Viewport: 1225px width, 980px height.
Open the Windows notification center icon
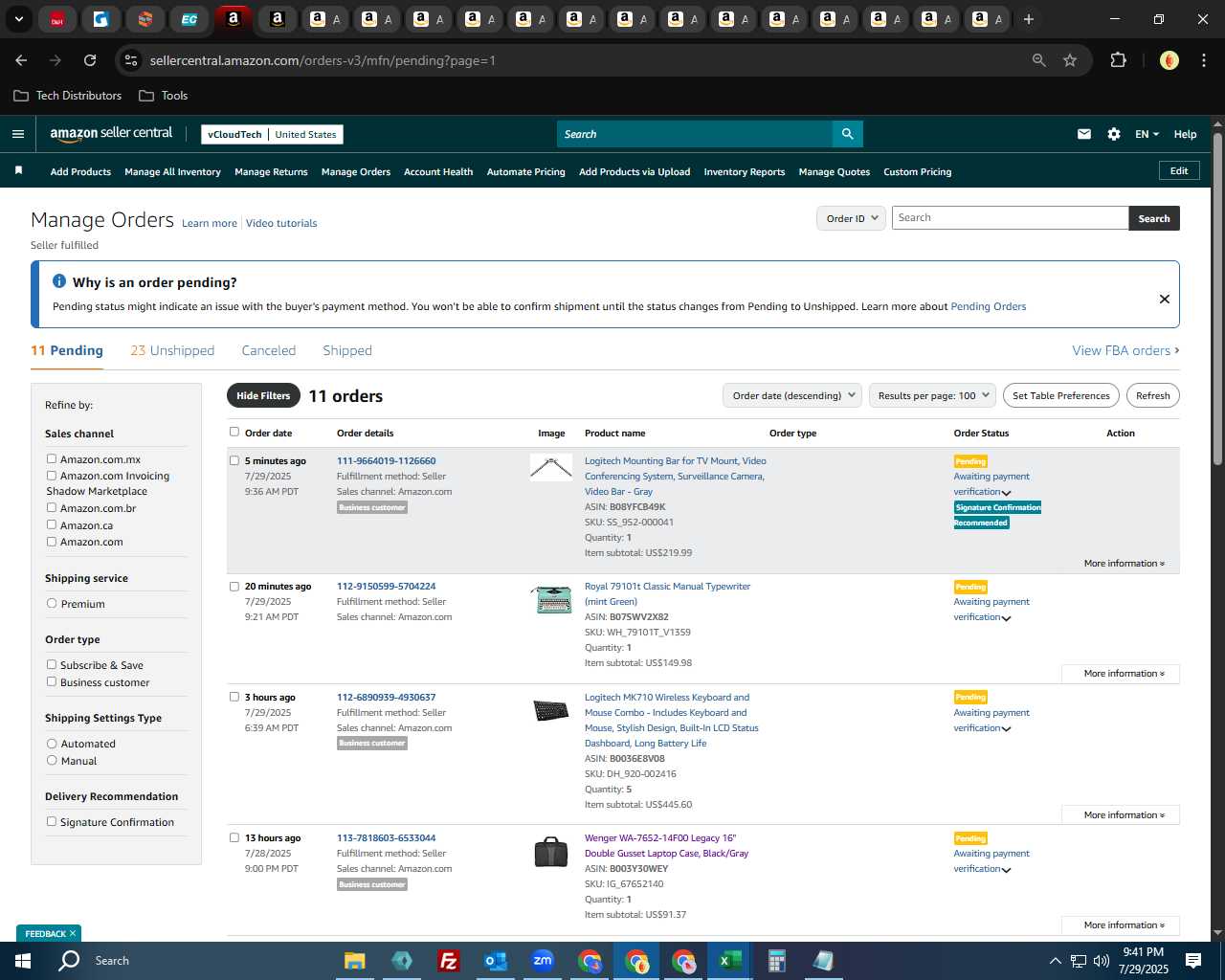coord(1193,961)
